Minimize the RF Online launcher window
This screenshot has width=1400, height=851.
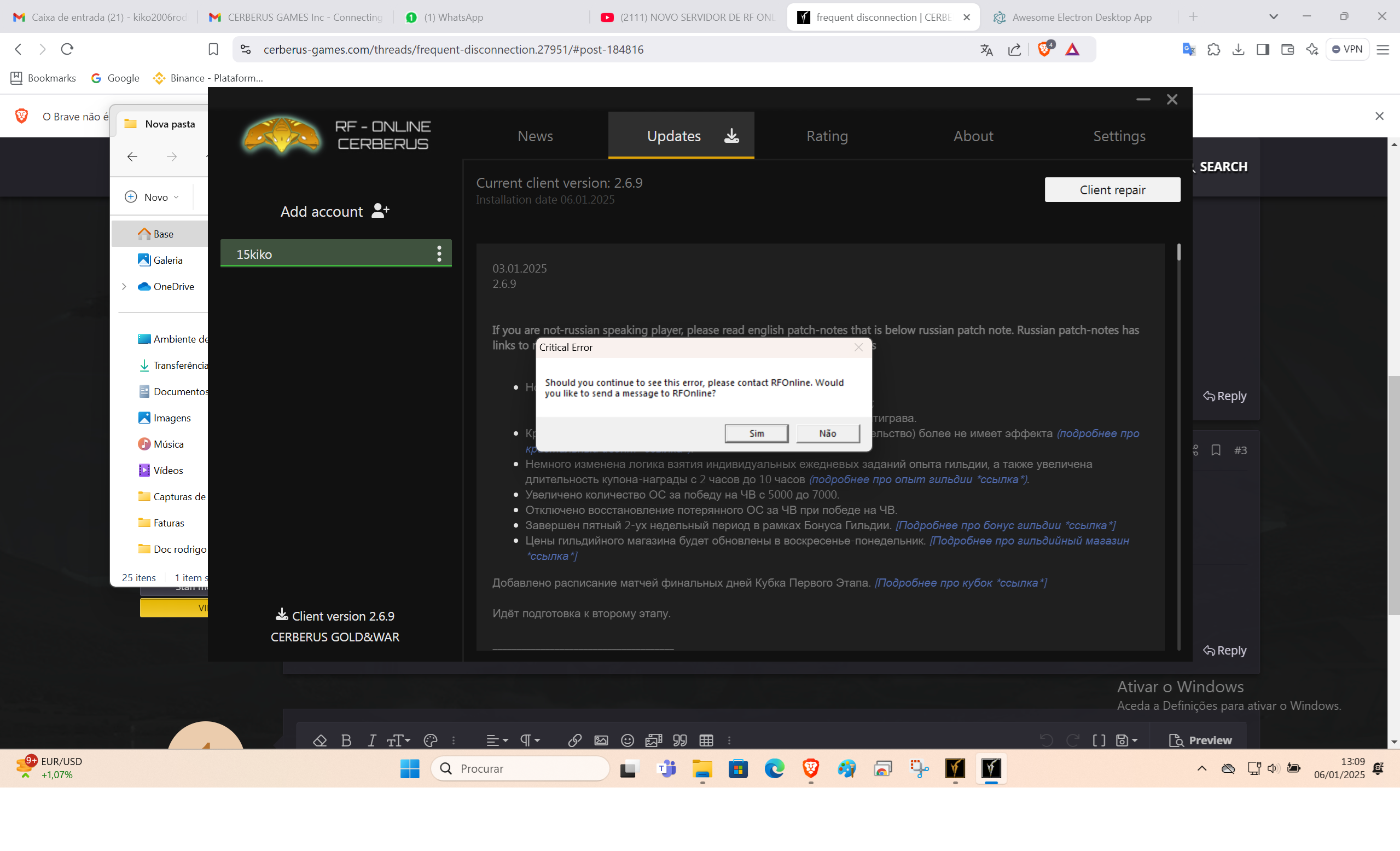[1143, 100]
